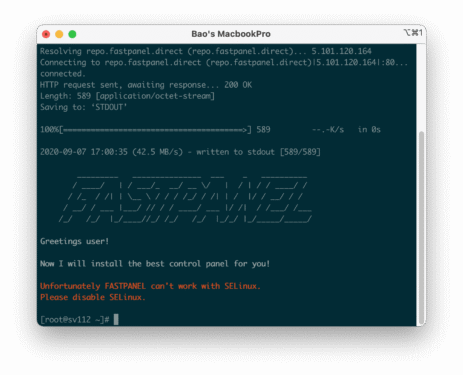This screenshot has height=375, width=463.
Task: Click the yellow minimize window button
Action: (x=59, y=34)
